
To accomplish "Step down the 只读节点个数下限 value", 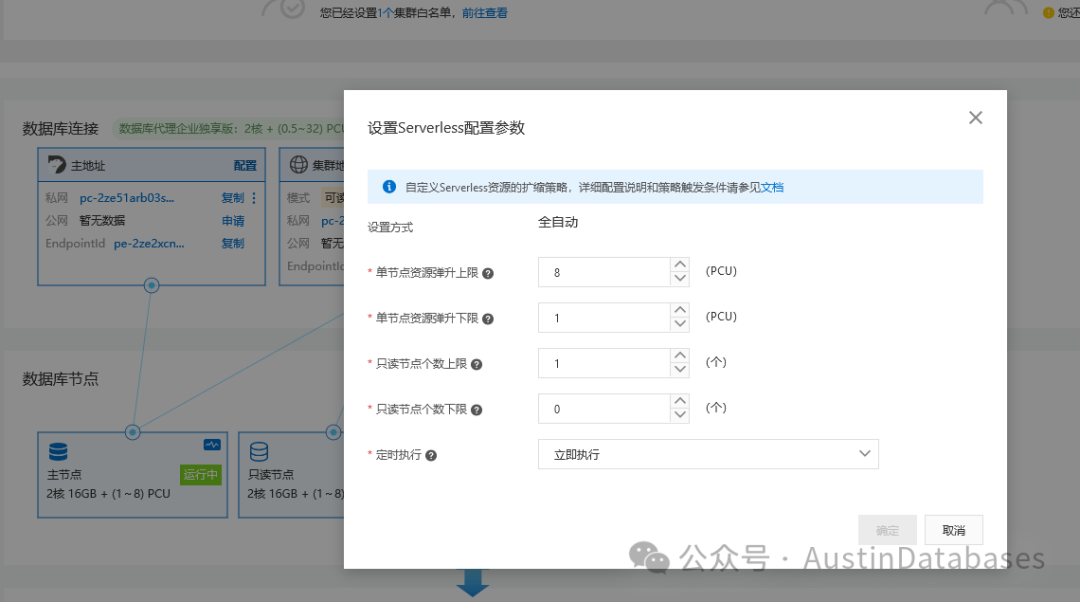I will 680,415.
